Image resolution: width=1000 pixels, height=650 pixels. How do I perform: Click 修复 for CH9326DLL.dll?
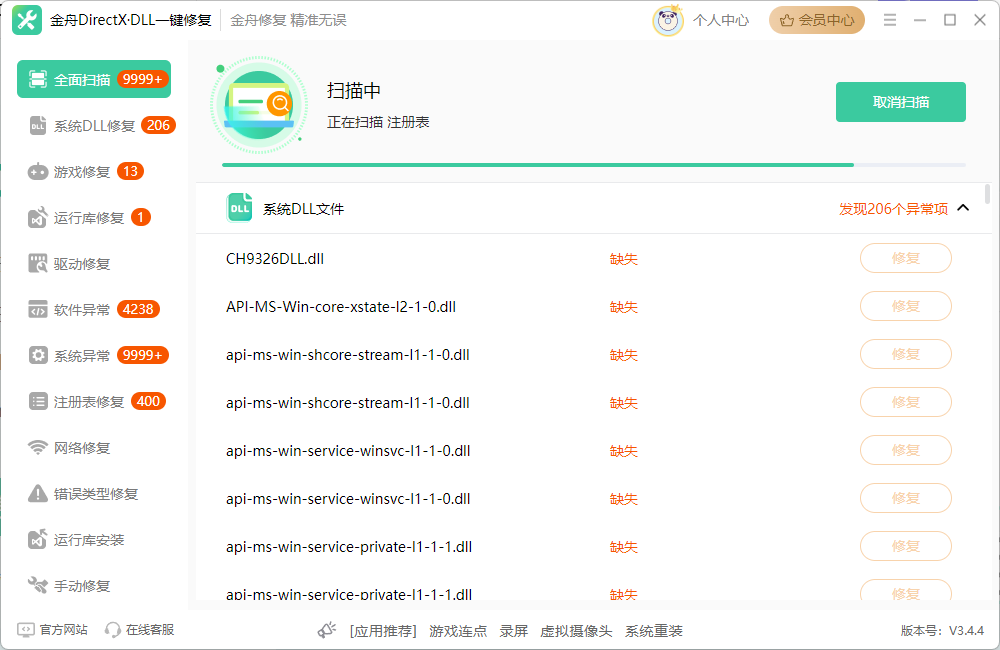(905, 258)
